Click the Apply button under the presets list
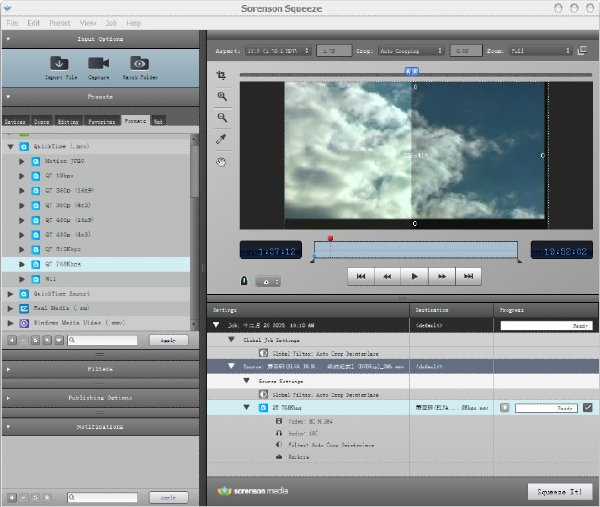Screen dimensions: 600x507 168,340
